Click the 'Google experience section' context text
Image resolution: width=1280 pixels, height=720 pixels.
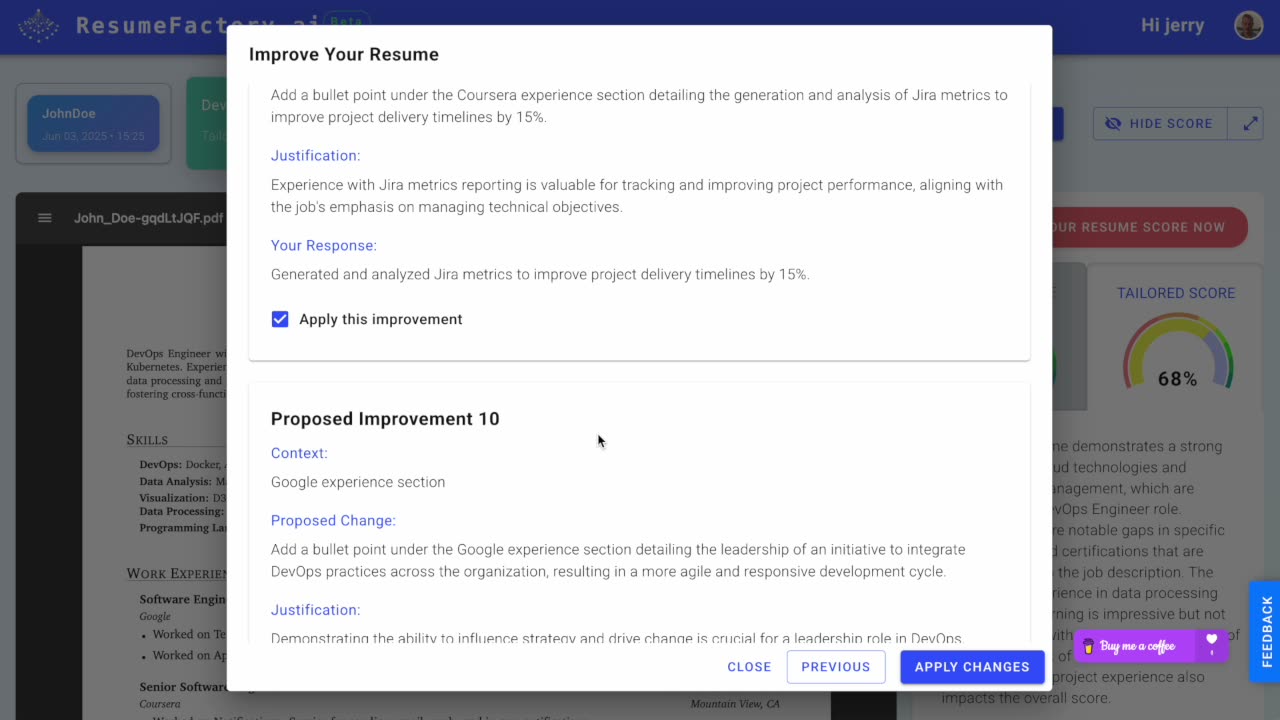coord(358,482)
